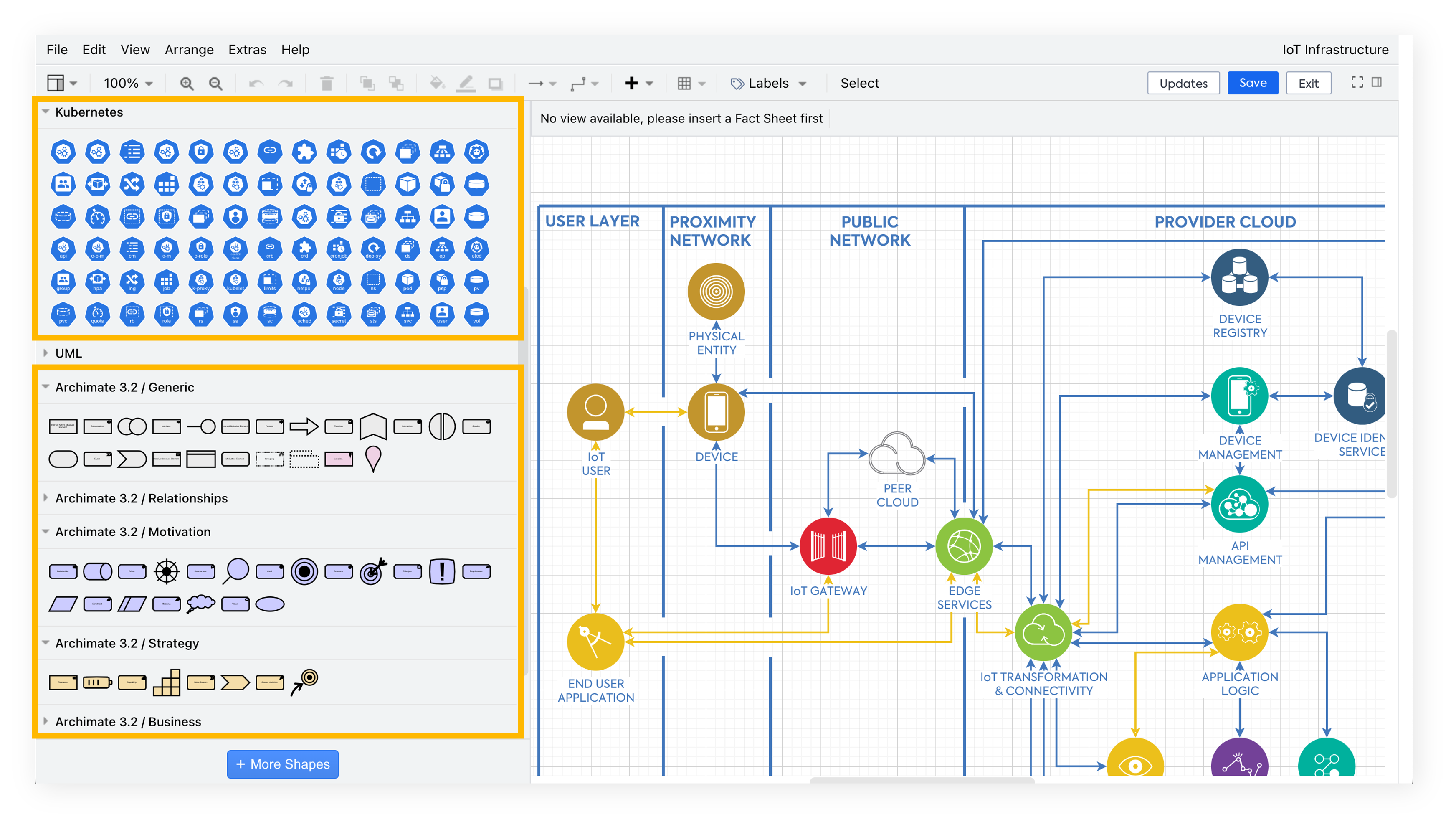Select the Kubernetes 'pod' labeled shape
This screenshot has width=1456, height=827.
click(x=408, y=282)
